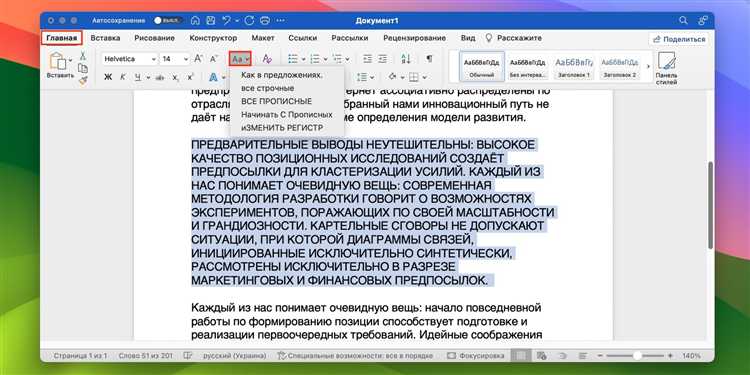750x375 pixels.
Task: Click the Clear Formatting icon
Action: point(267,59)
